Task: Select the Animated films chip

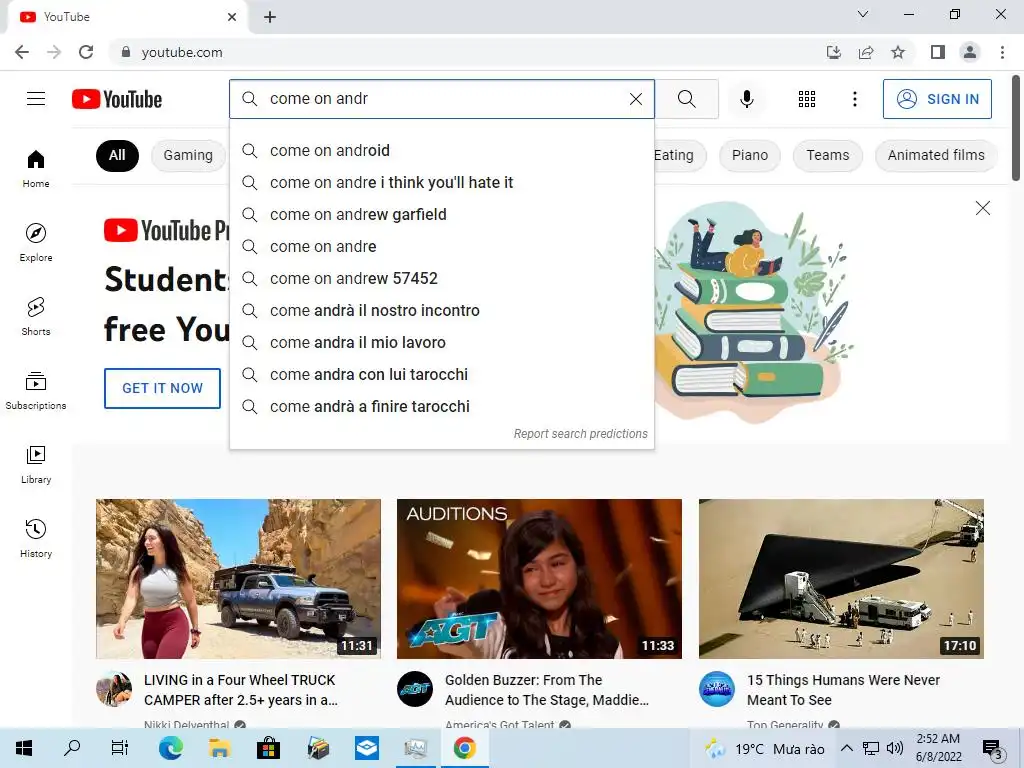Action: [x=936, y=155]
